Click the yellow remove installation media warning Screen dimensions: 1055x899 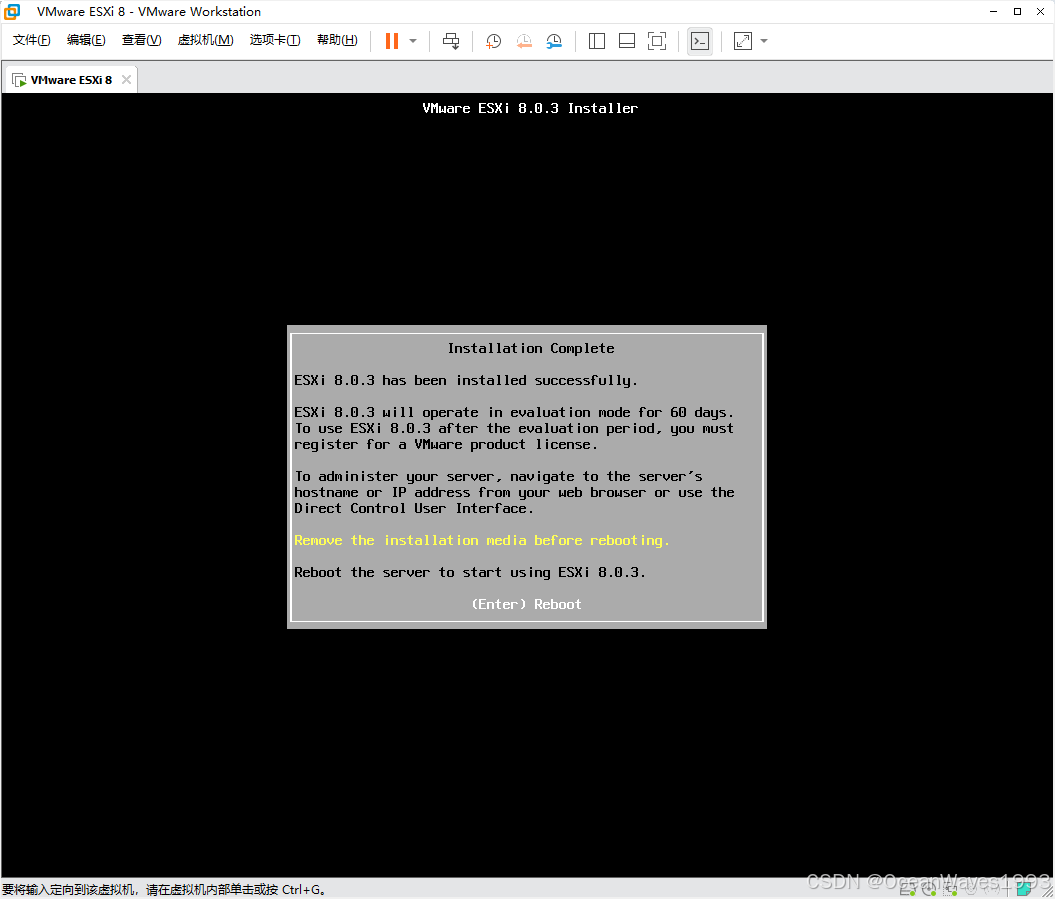pos(482,540)
